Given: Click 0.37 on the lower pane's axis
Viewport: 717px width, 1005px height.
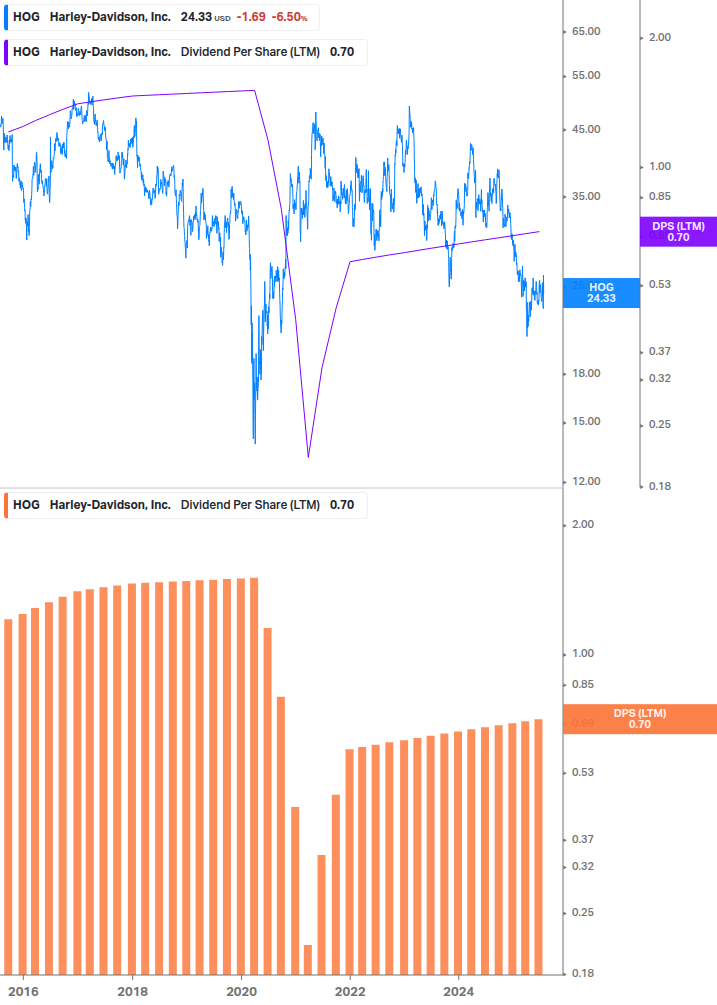Looking at the screenshot, I should click(x=583, y=840).
